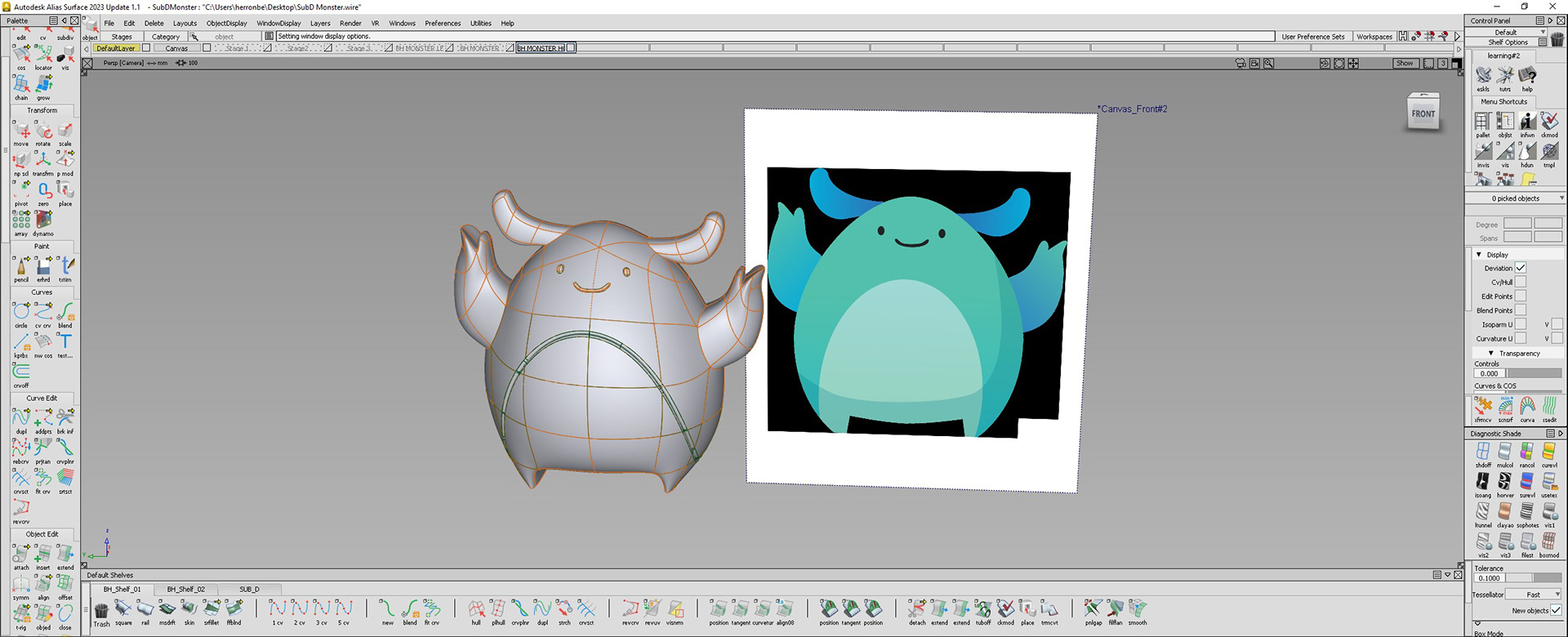Viewport: 1568px width, 637px height.
Task: Toggle Canvas layer visibility checkbox
Action: click(x=207, y=47)
